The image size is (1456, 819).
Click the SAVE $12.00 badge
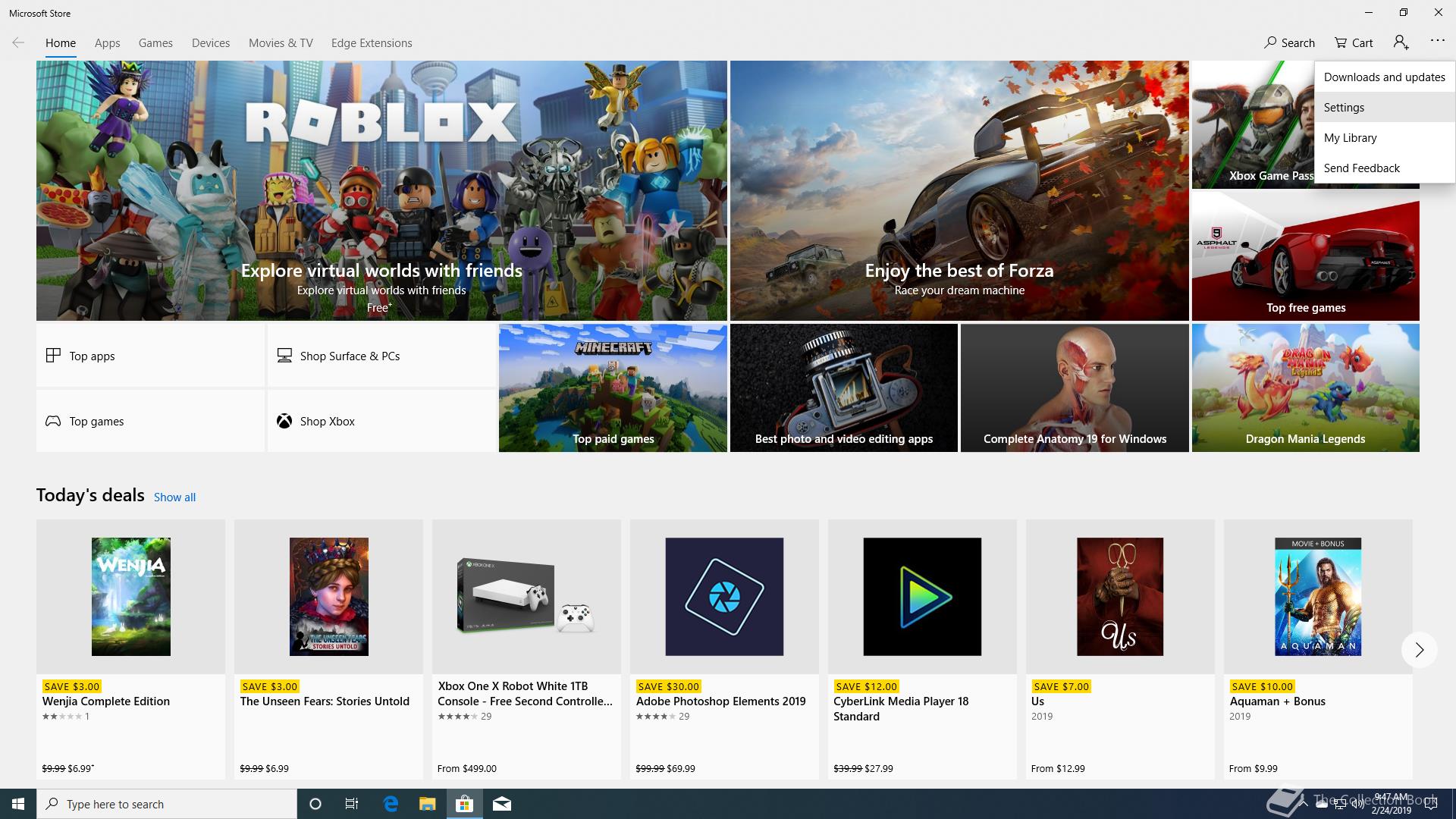tap(866, 686)
